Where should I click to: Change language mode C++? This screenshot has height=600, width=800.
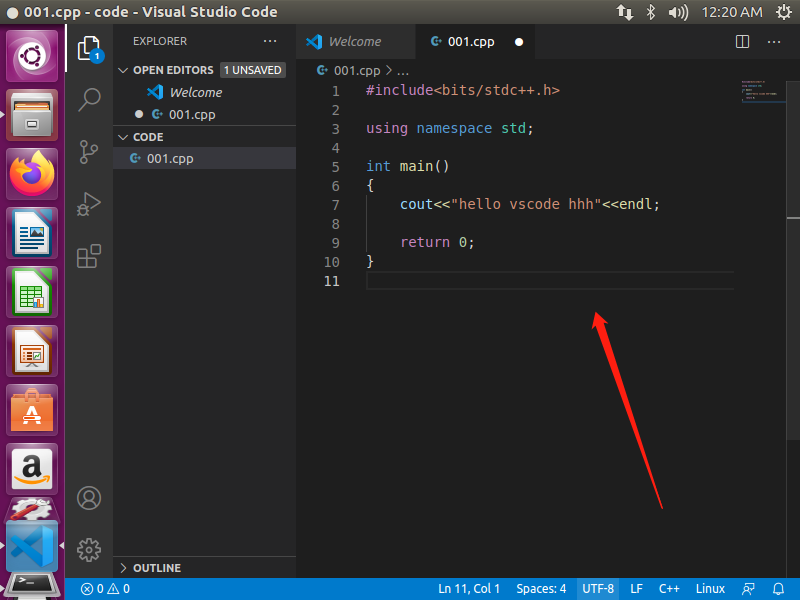pos(669,589)
